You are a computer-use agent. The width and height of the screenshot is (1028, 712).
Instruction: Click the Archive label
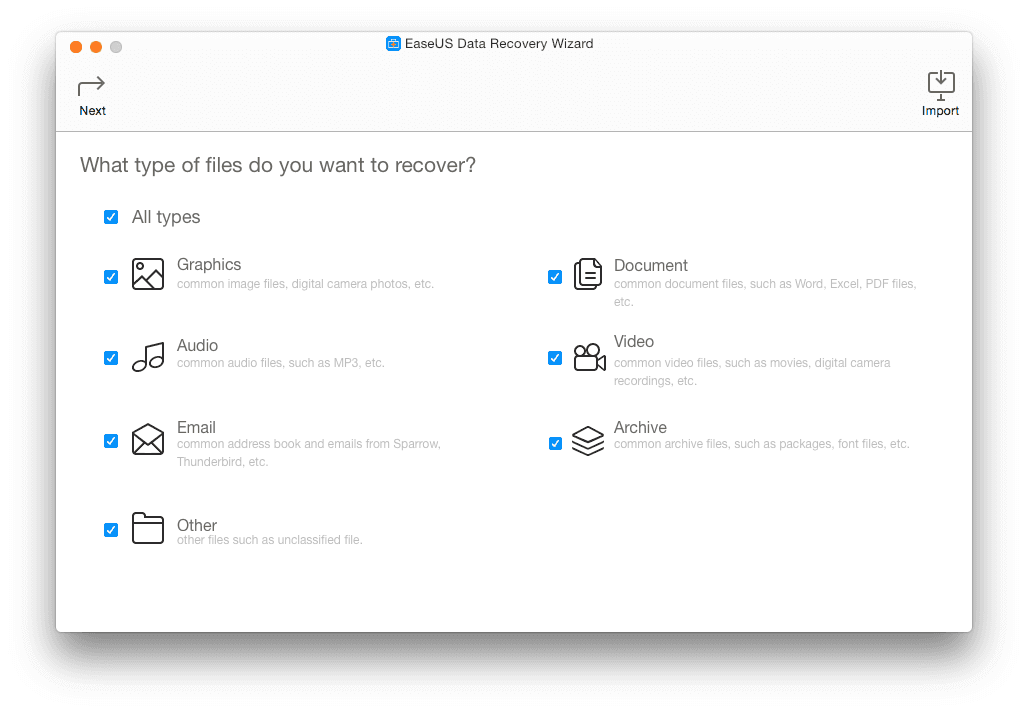point(640,427)
